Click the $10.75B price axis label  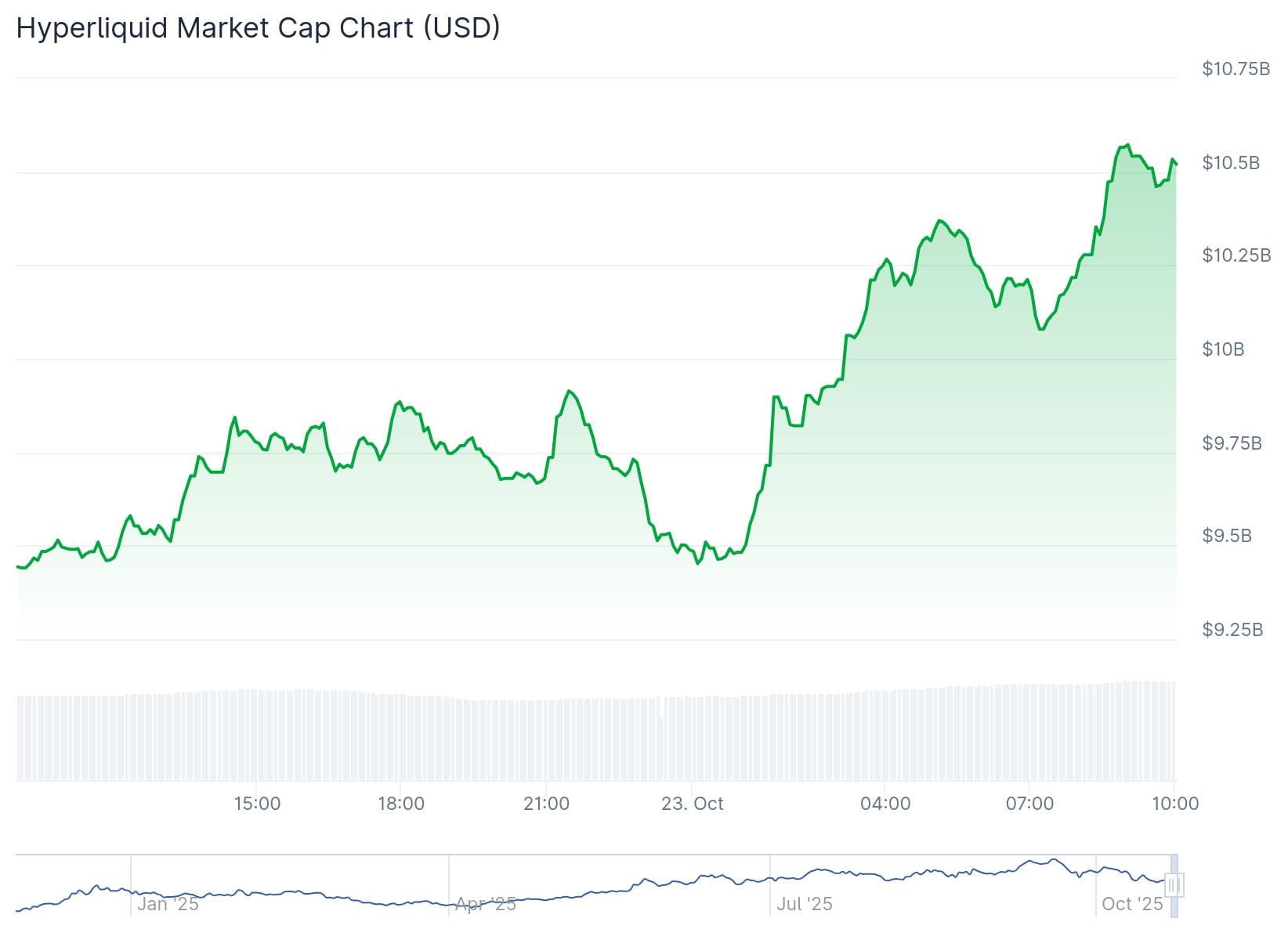1236,69
